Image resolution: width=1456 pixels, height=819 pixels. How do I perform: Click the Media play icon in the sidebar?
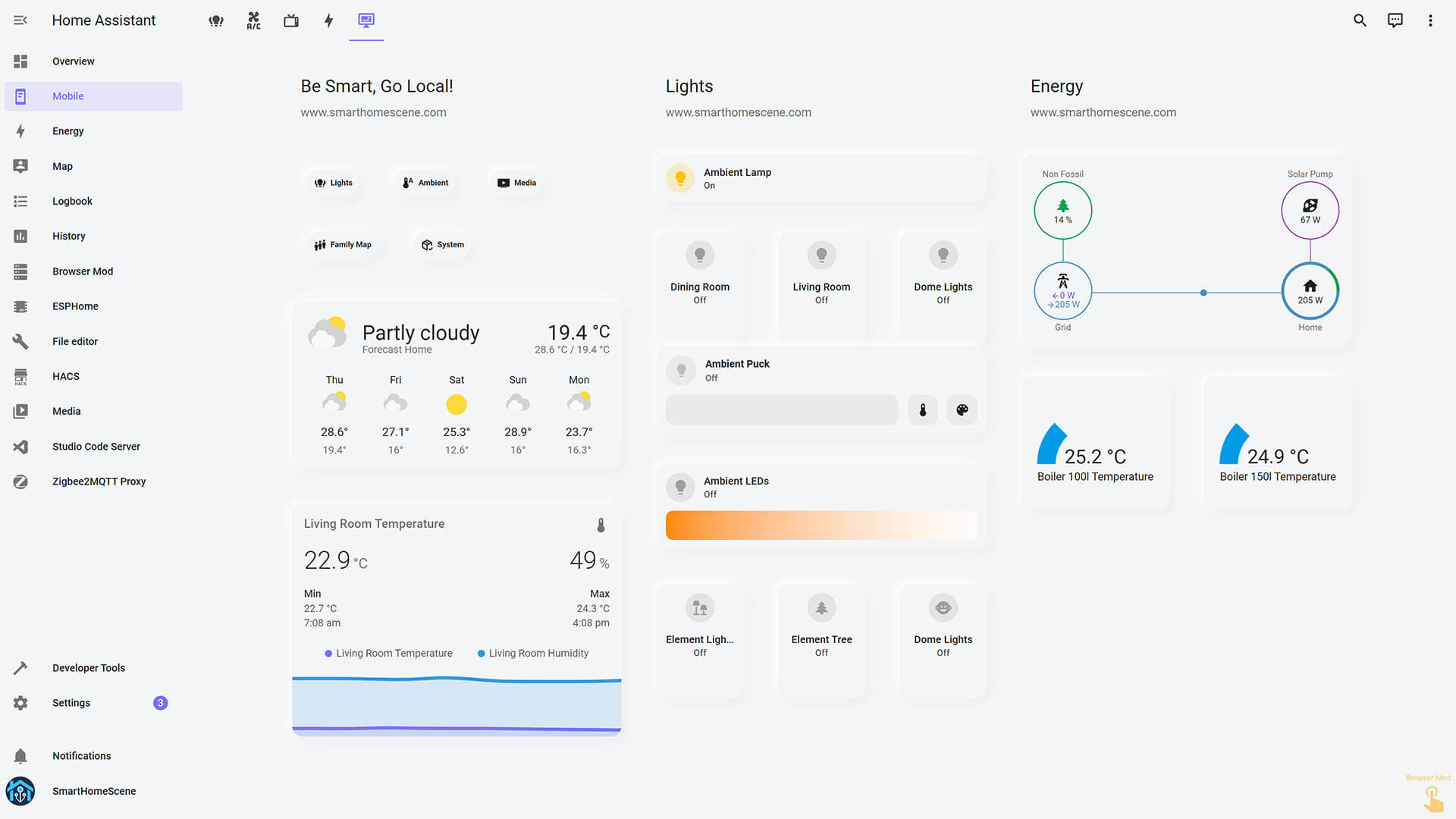[20, 411]
